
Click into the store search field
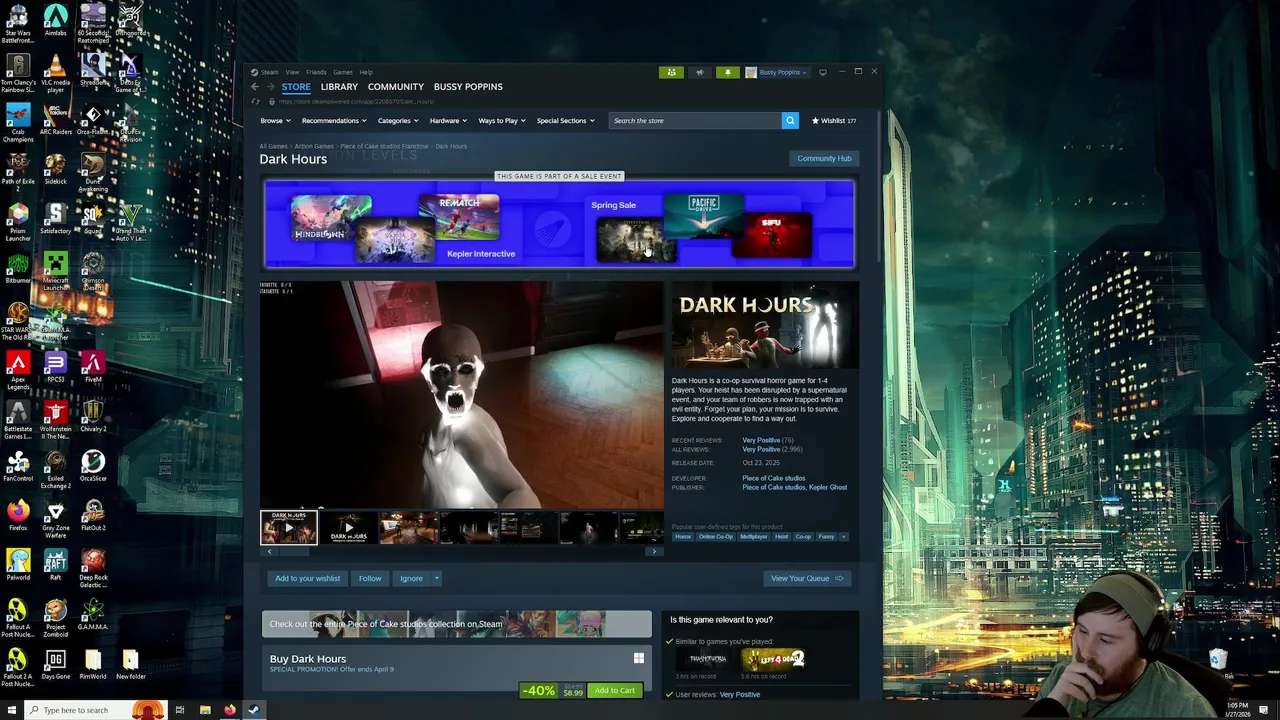696,120
